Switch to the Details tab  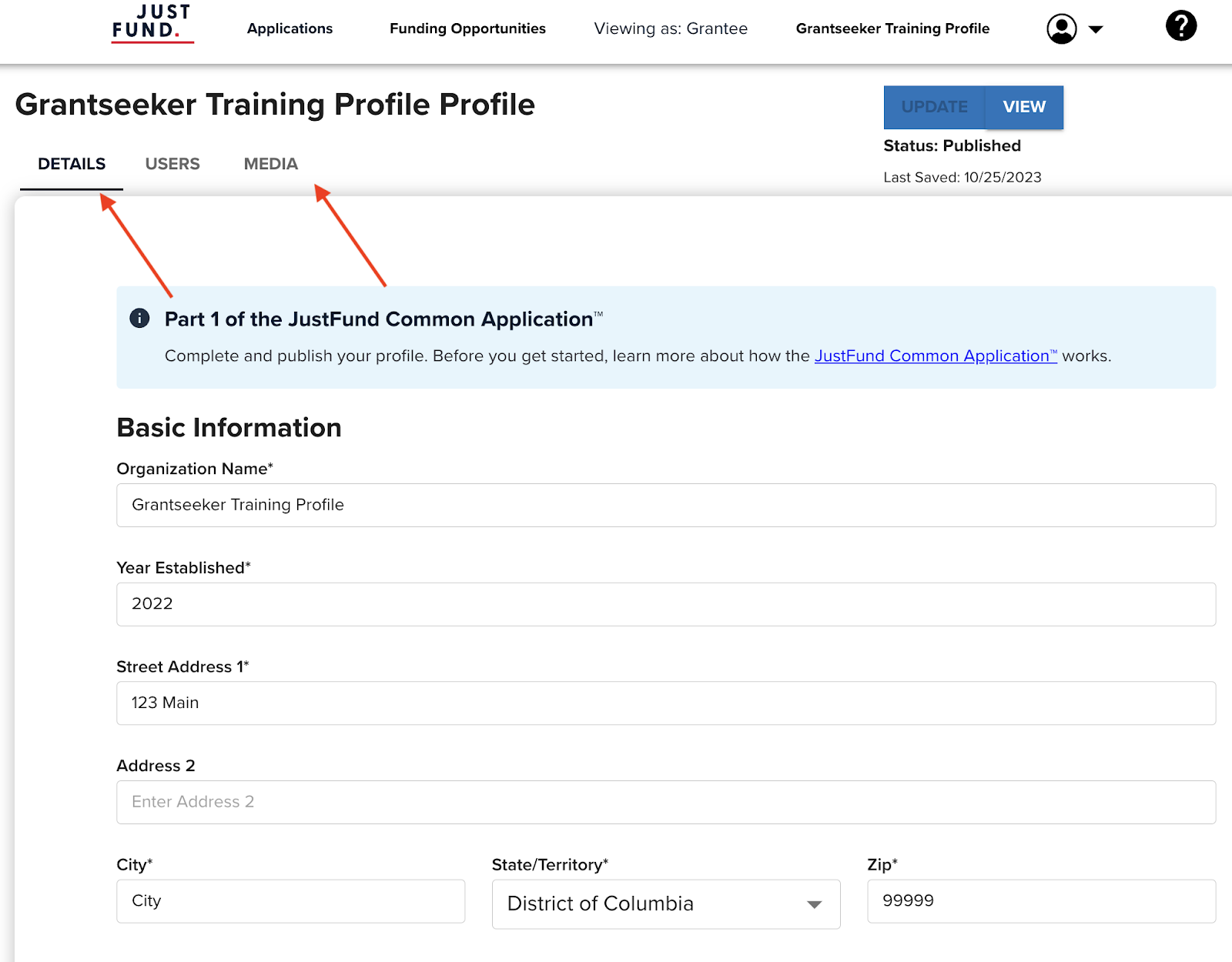click(72, 164)
